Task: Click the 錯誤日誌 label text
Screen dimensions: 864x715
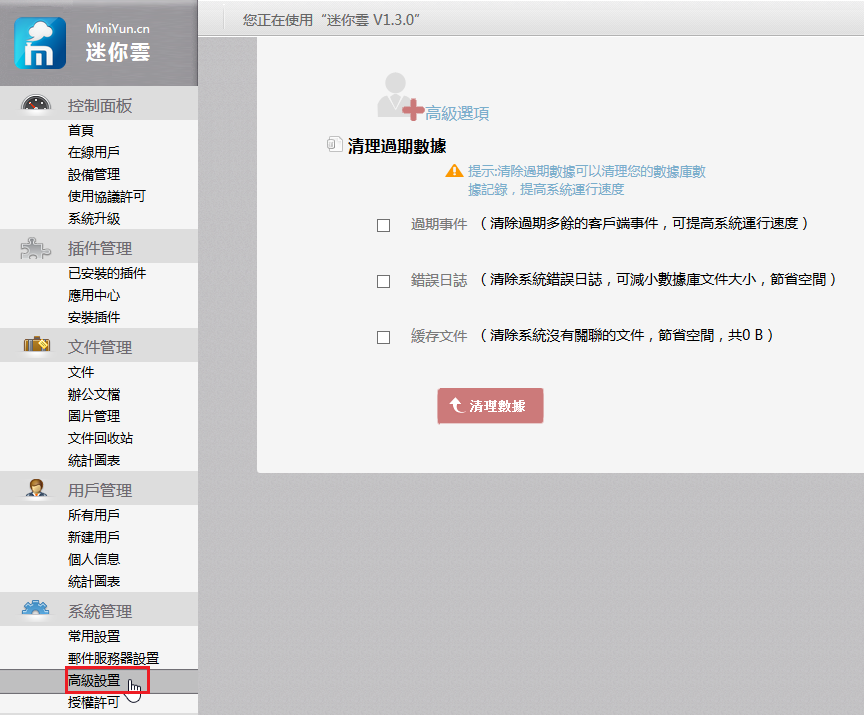Action: tap(439, 280)
